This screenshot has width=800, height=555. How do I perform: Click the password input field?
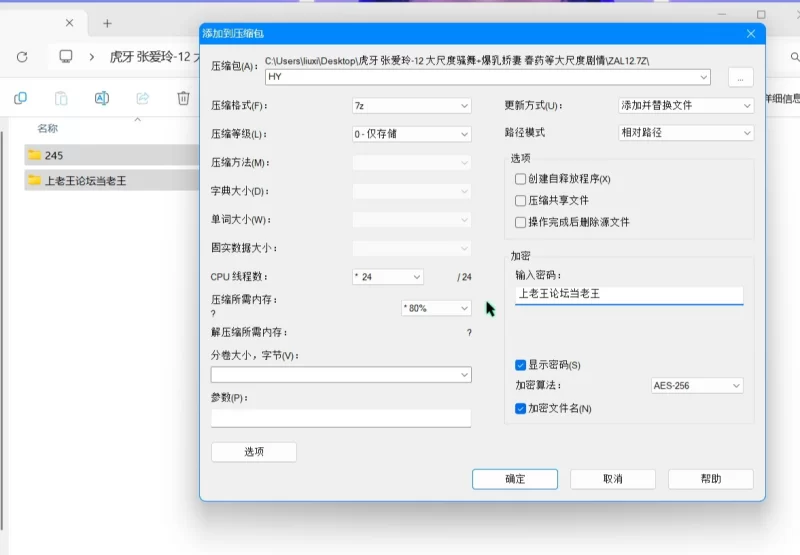point(629,294)
